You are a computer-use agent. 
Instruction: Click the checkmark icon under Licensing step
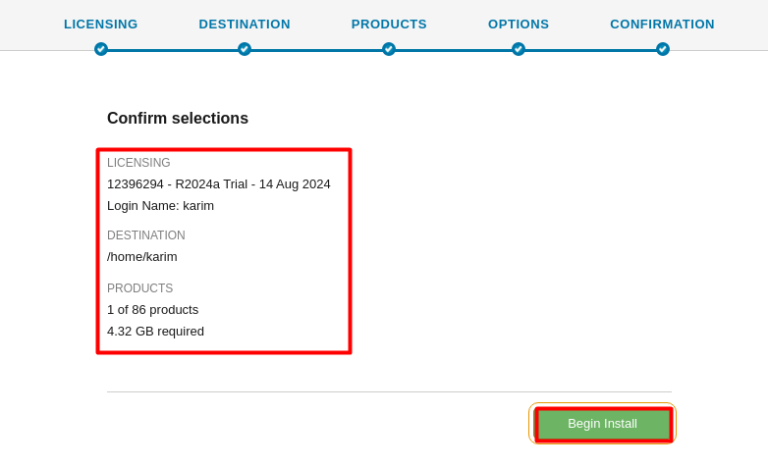point(101,49)
